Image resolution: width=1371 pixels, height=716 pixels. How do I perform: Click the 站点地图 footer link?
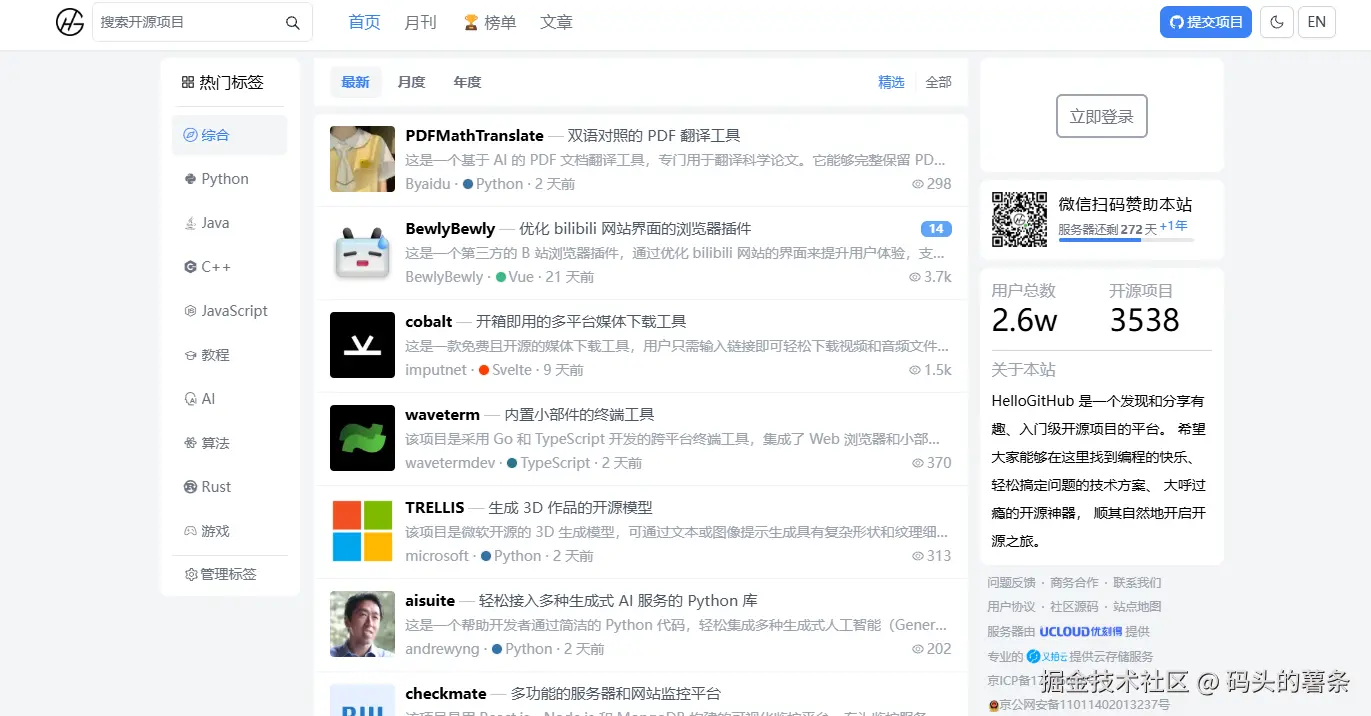click(1137, 606)
